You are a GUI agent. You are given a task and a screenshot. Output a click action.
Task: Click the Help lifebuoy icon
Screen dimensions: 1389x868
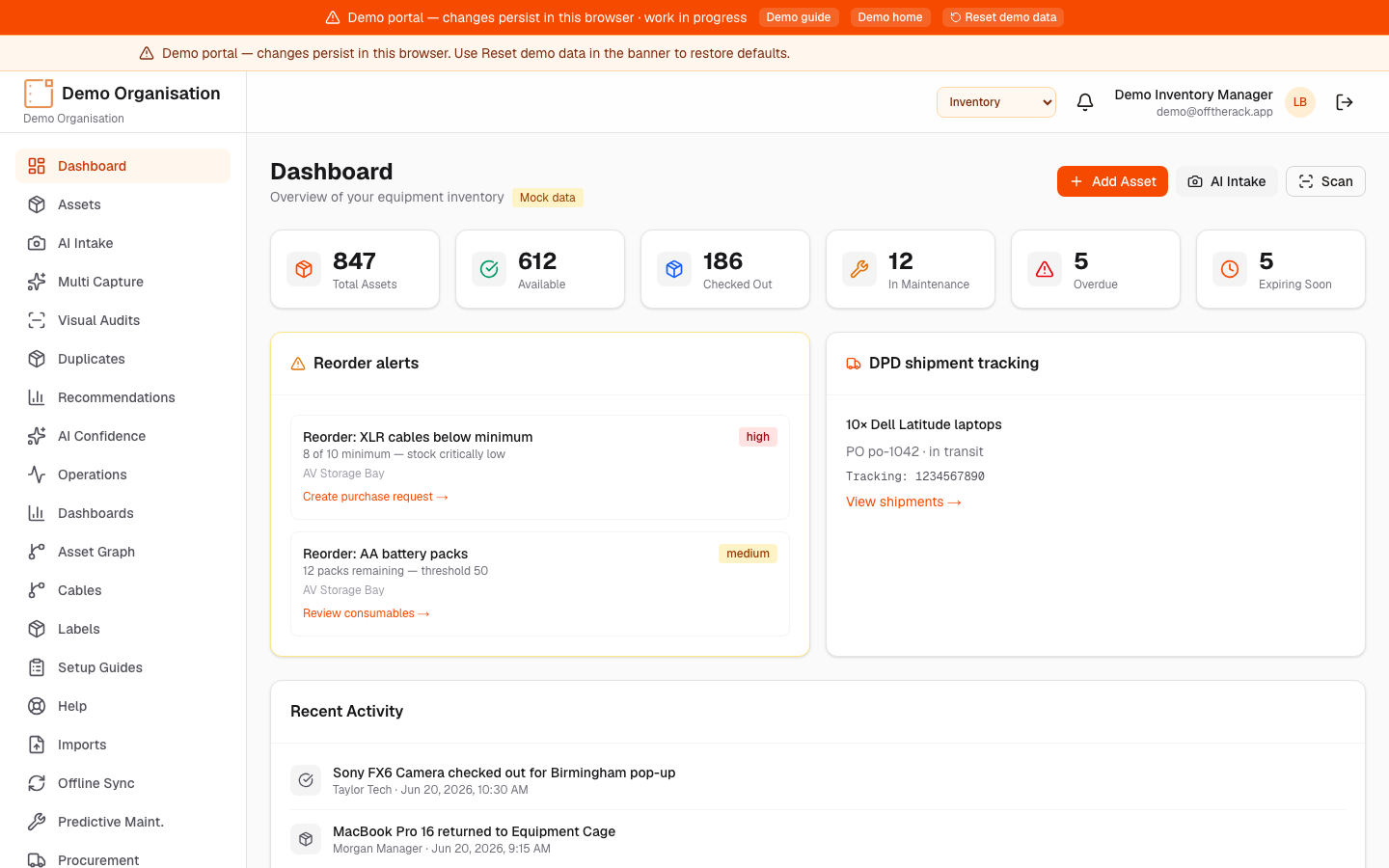[x=37, y=706]
